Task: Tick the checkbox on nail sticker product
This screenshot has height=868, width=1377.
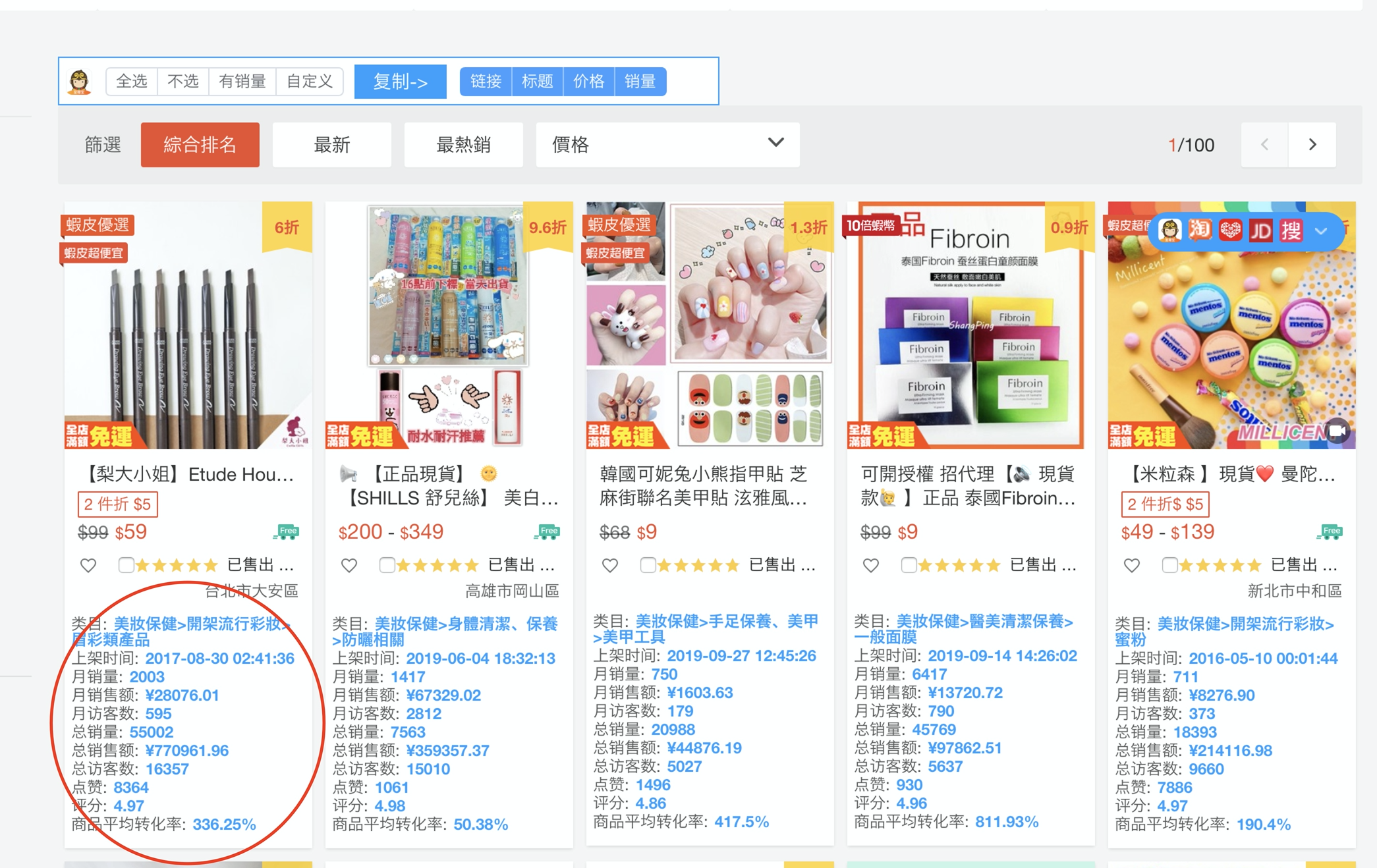Action: (x=648, y=564)
